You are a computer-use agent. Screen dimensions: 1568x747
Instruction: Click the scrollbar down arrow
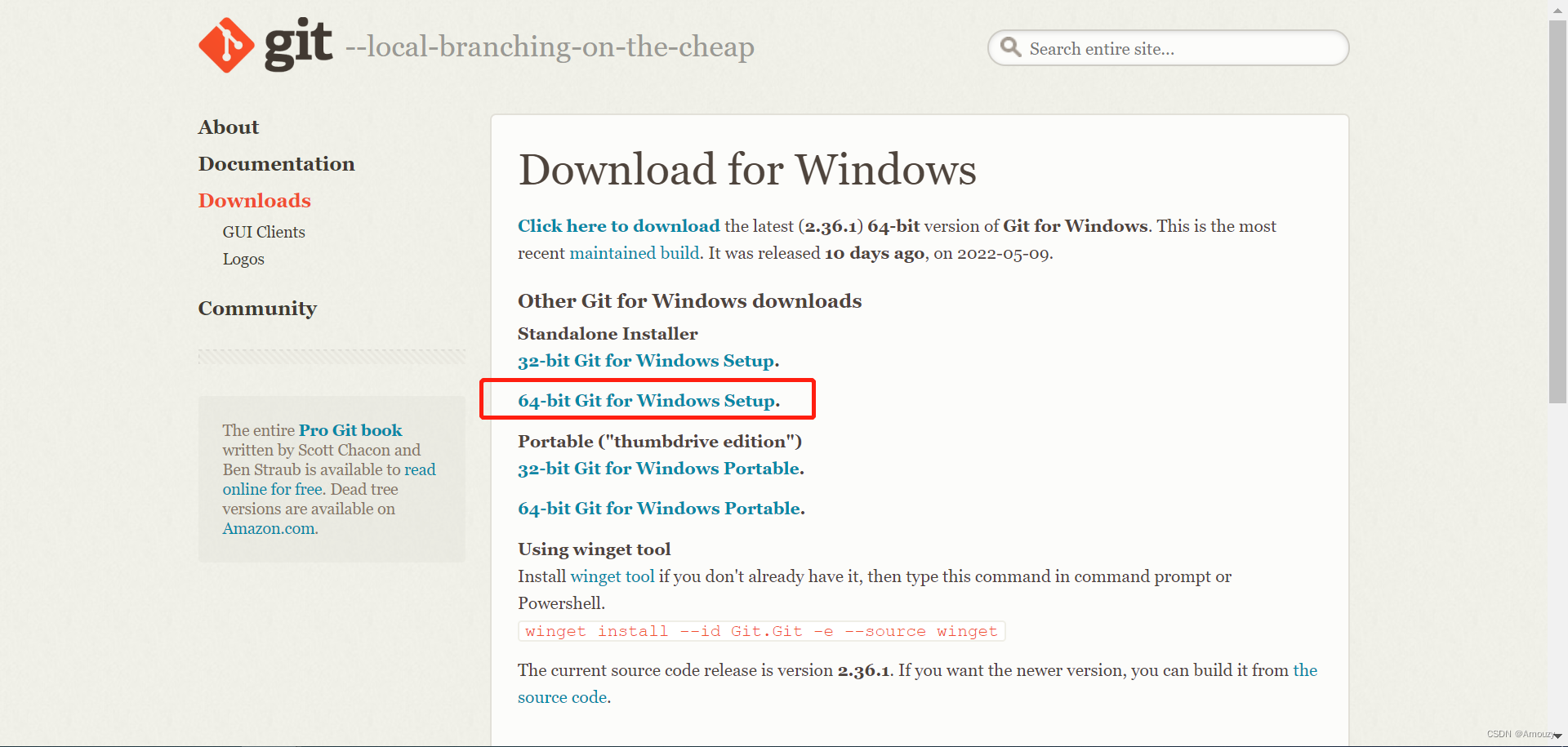pyautogui.click(x=1557, y=736)
